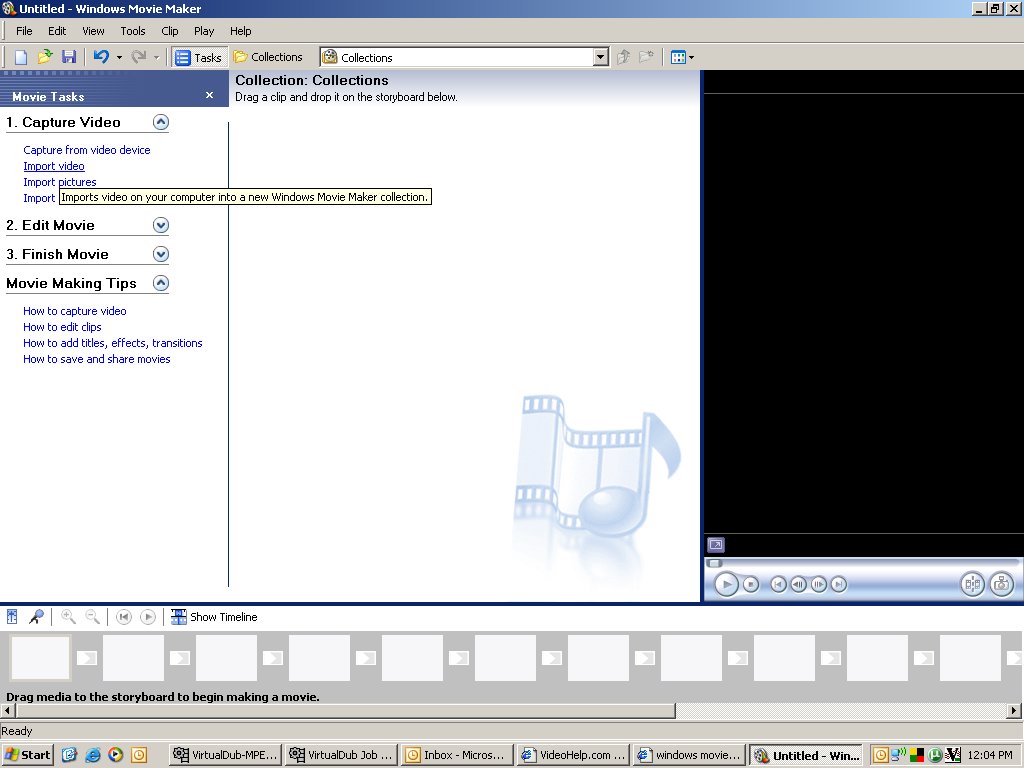Click the Take Picture camera icon

(1002, 584)
